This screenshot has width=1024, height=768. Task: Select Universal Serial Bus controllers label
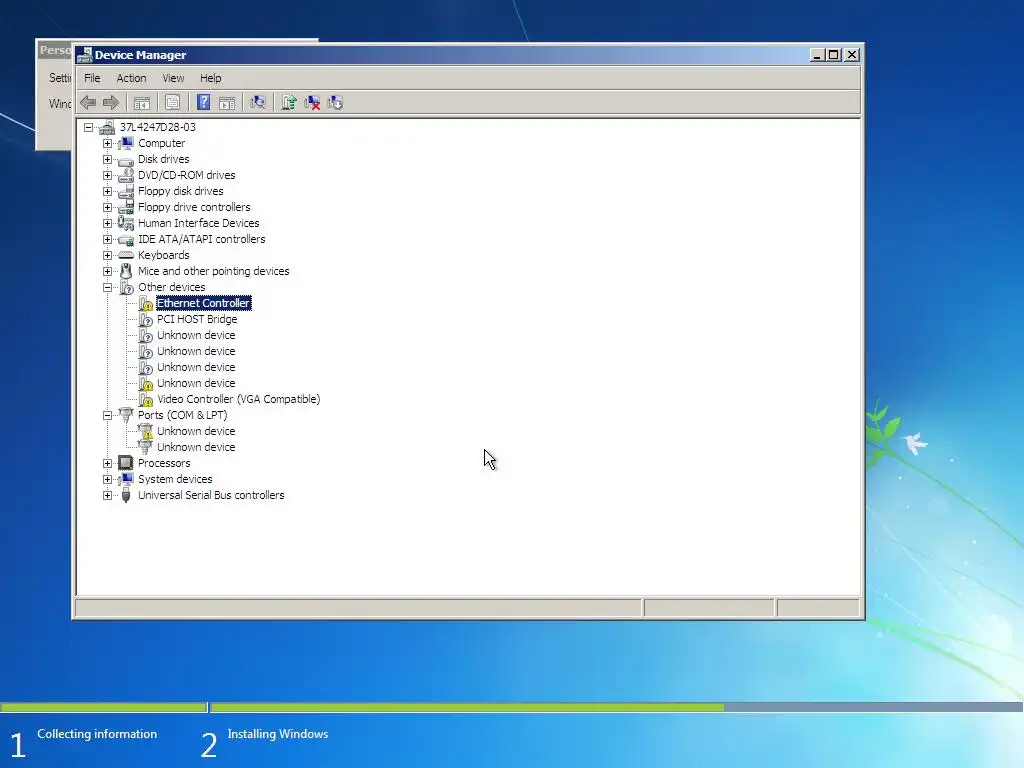[x=211, y=495]
